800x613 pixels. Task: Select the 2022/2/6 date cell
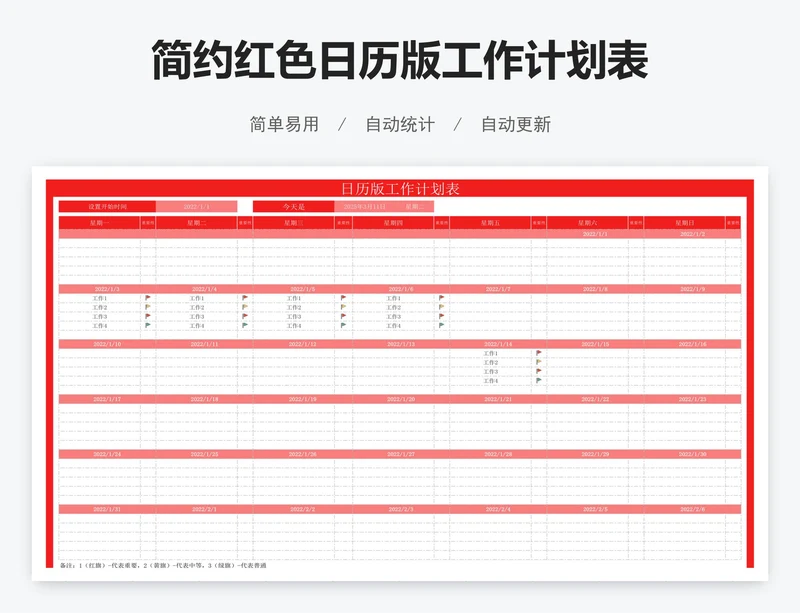coord(692,509)
